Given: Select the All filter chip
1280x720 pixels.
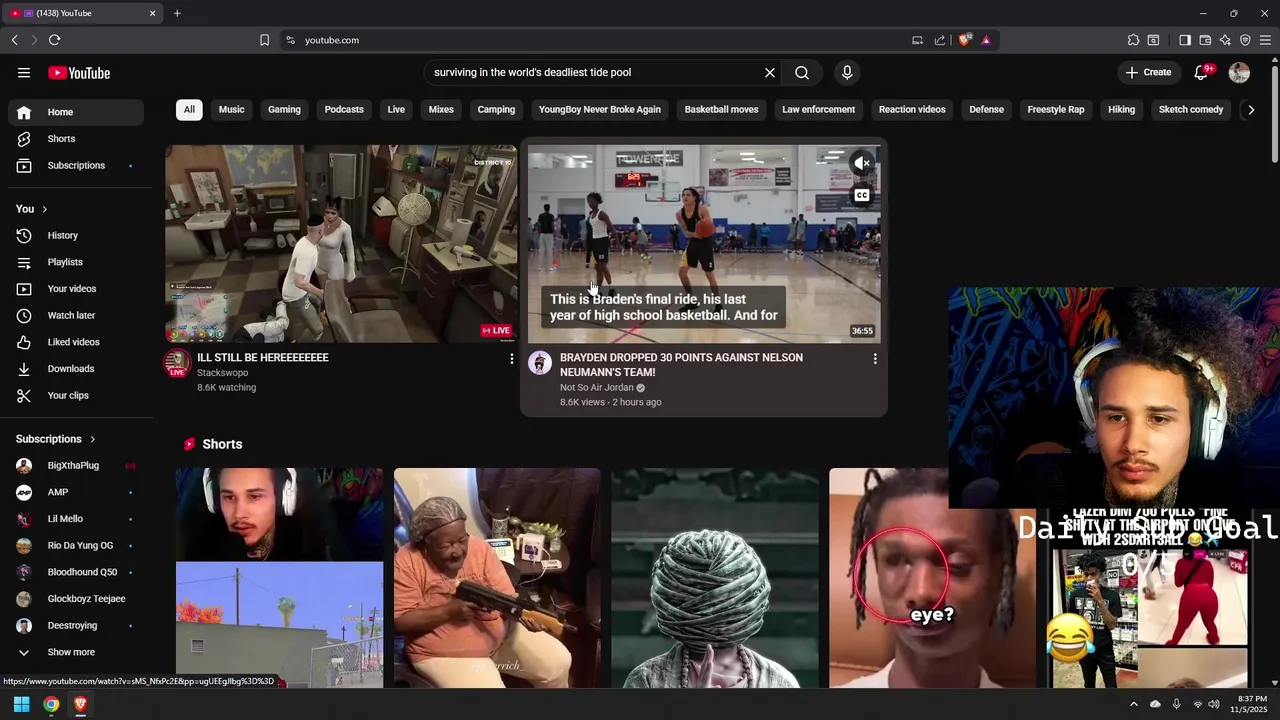Looking at the screenshot, I should (189, 110).
